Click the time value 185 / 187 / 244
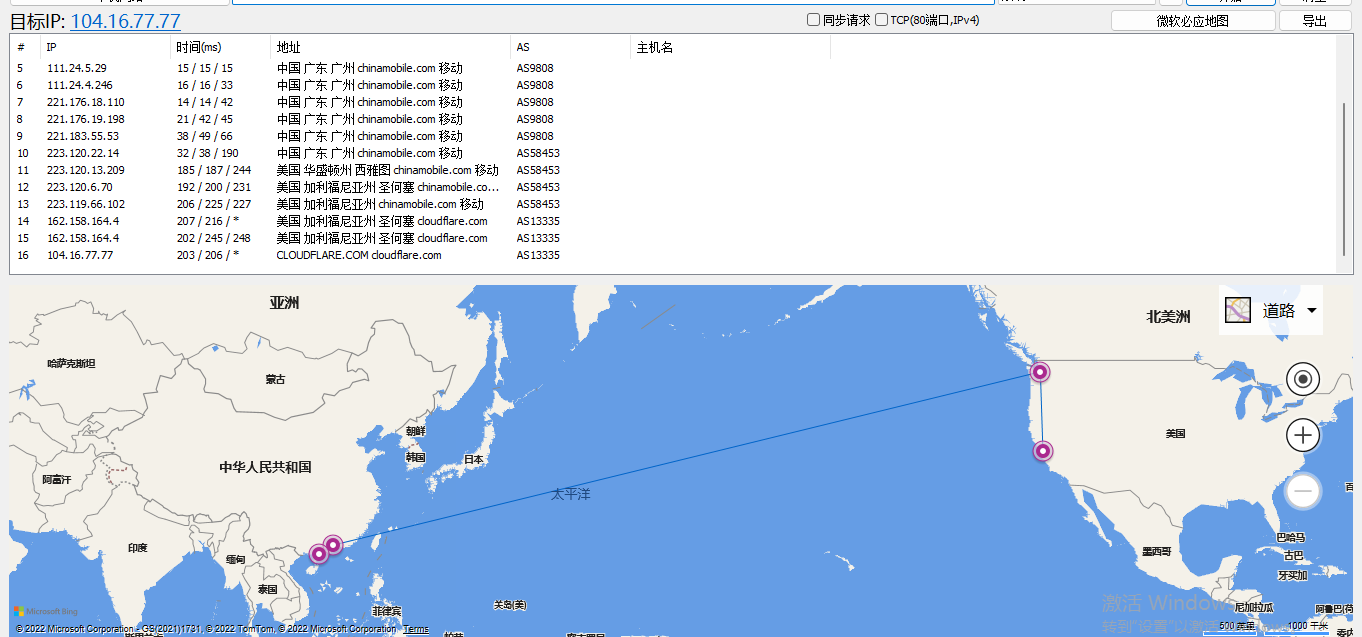Screen dimensions: 1362x637 [x=214, y=170]
